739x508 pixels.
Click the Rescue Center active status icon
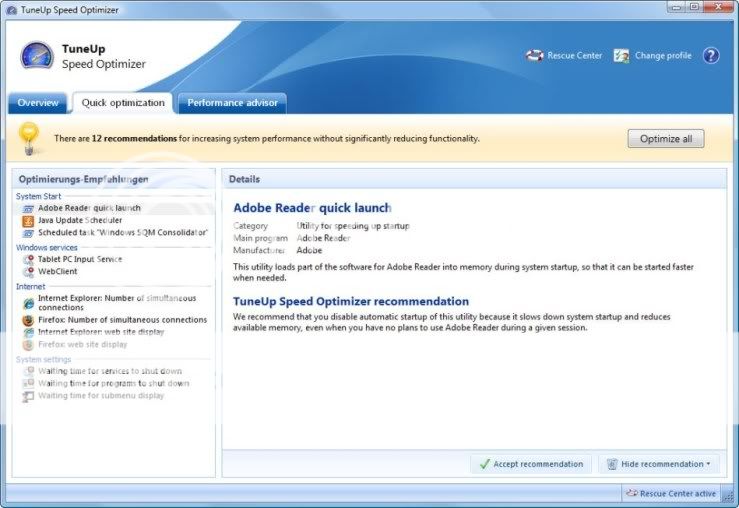point(632,493)
